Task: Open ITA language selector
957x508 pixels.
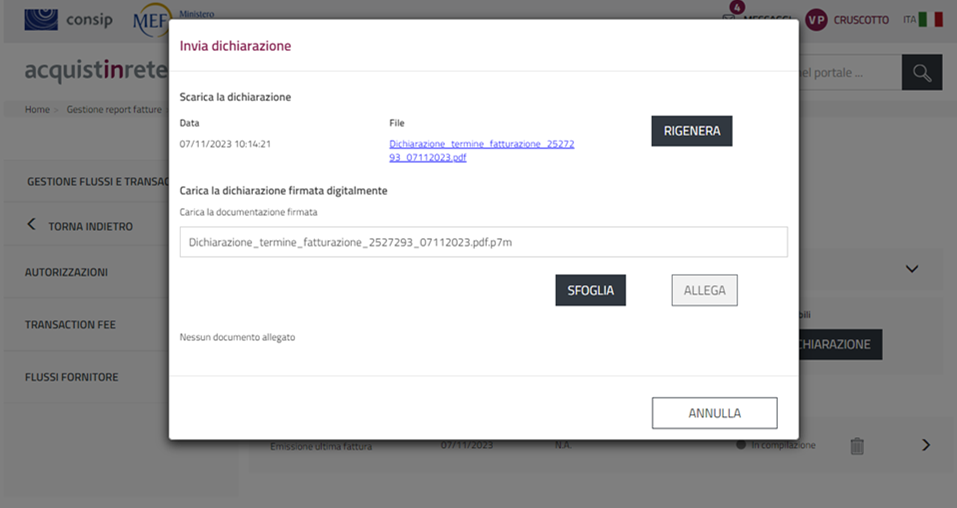Action: click(x=909, y=20)
